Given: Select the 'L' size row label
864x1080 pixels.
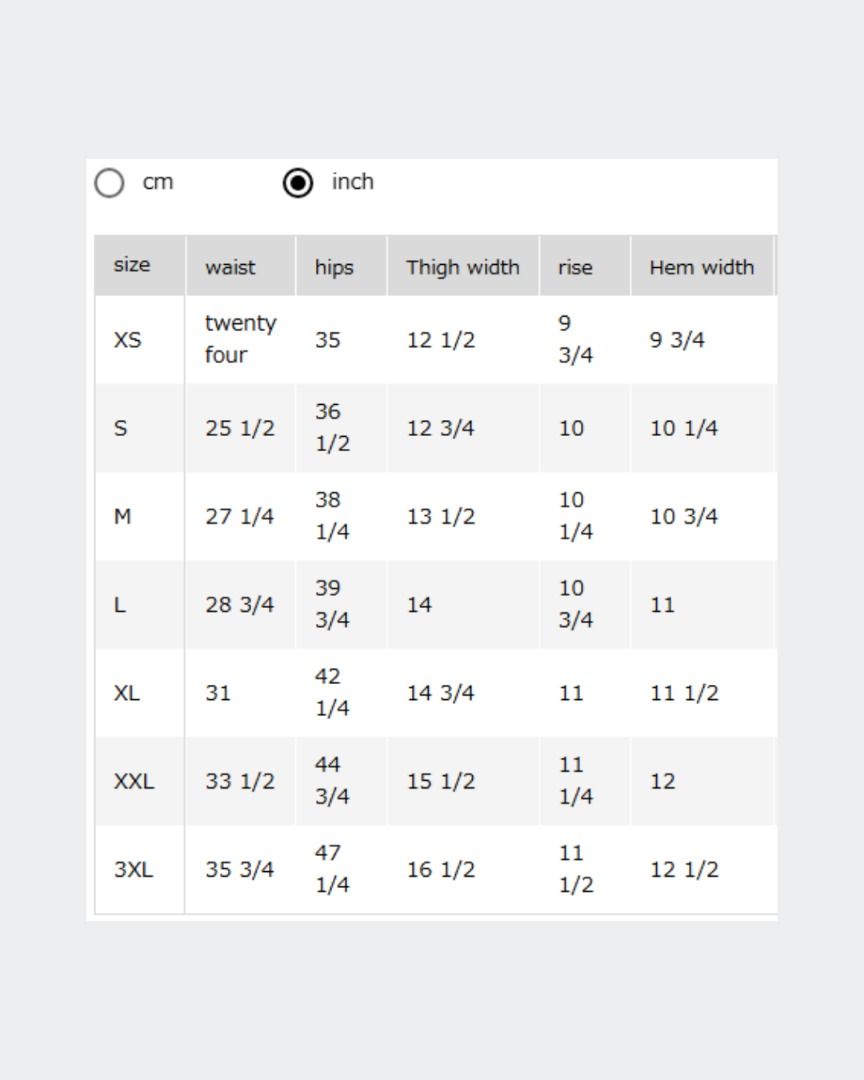Looking at the screenshot, I should tap(120, 605).
